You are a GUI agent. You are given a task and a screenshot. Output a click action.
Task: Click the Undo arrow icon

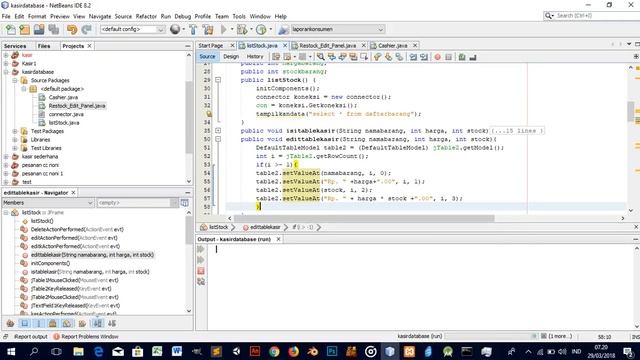coord(72,29)
